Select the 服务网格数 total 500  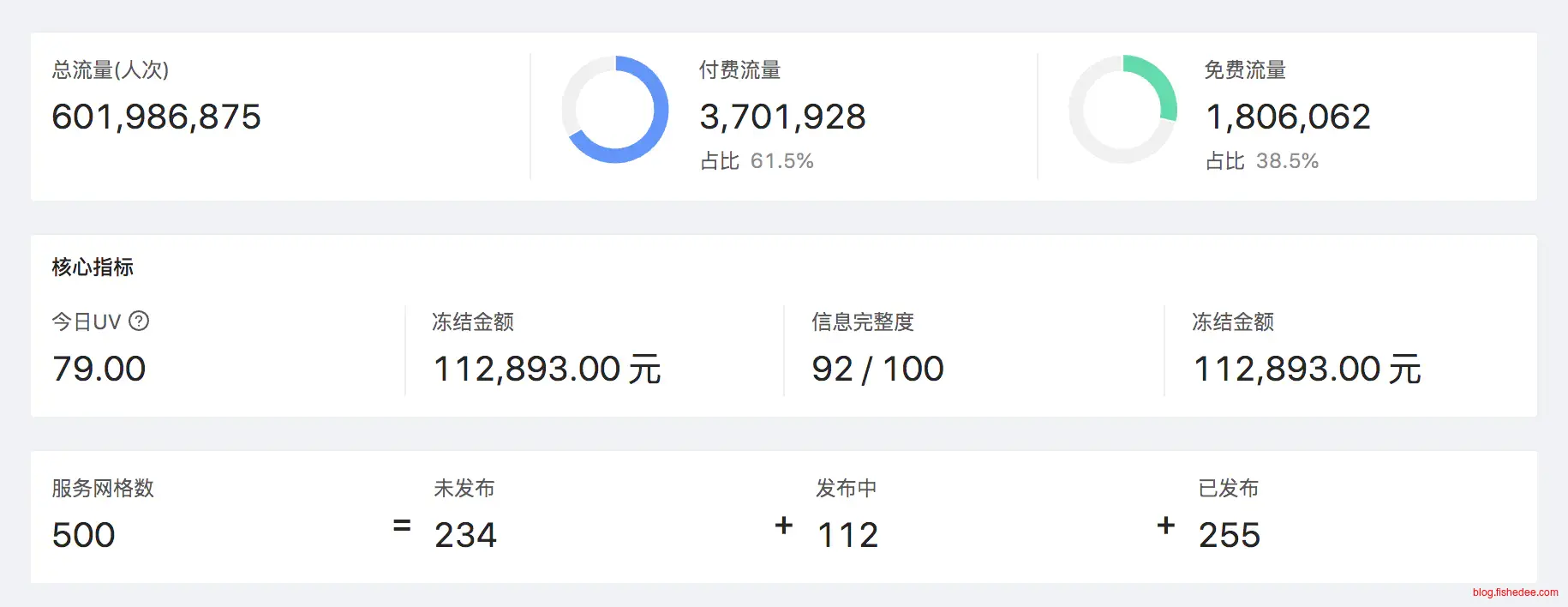click(83, 535)
